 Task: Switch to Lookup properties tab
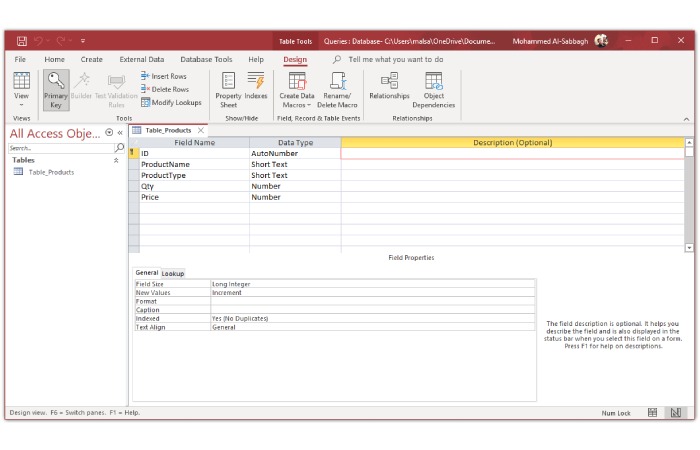173,273
